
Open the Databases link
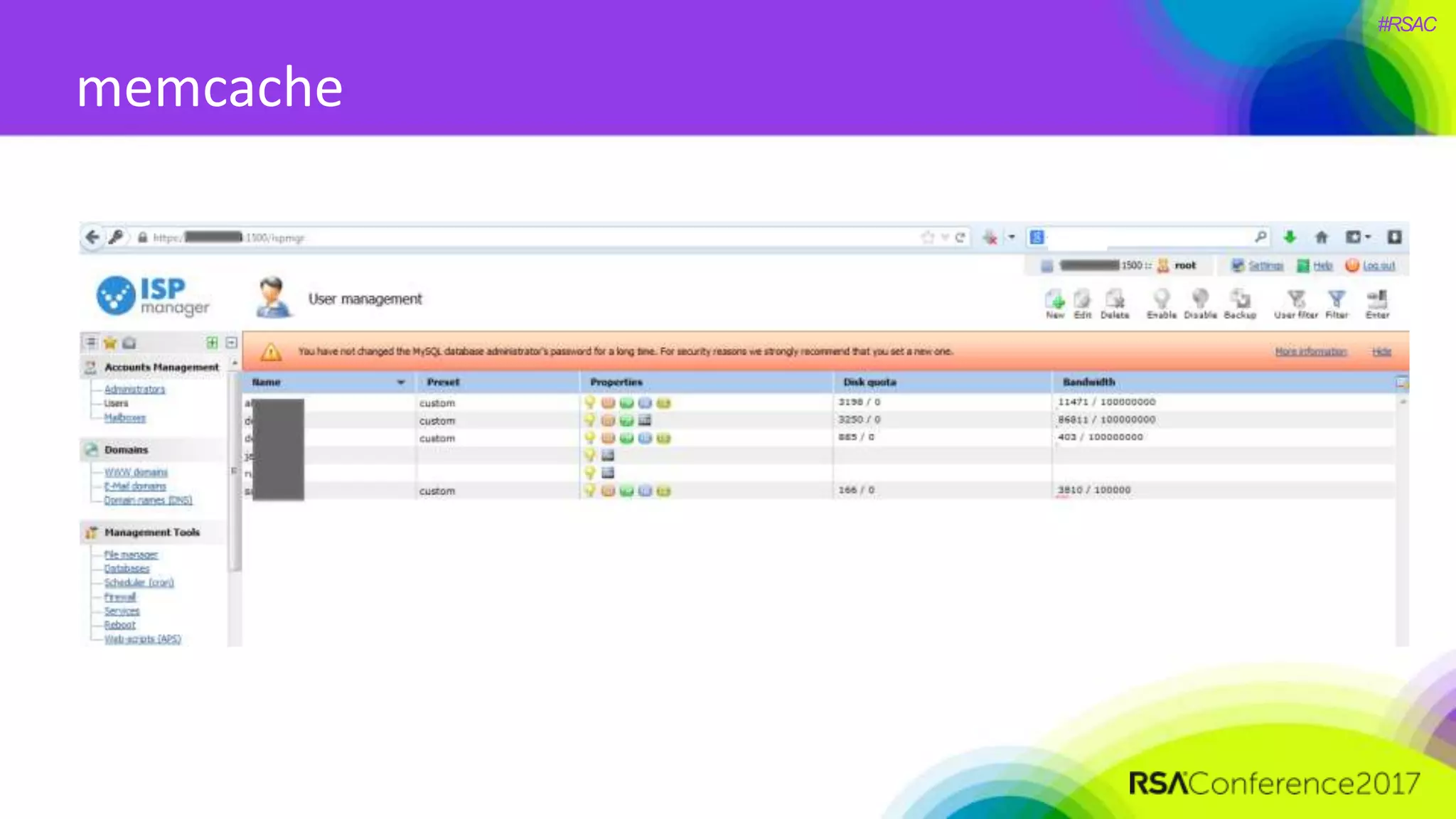tap(127, 569)
